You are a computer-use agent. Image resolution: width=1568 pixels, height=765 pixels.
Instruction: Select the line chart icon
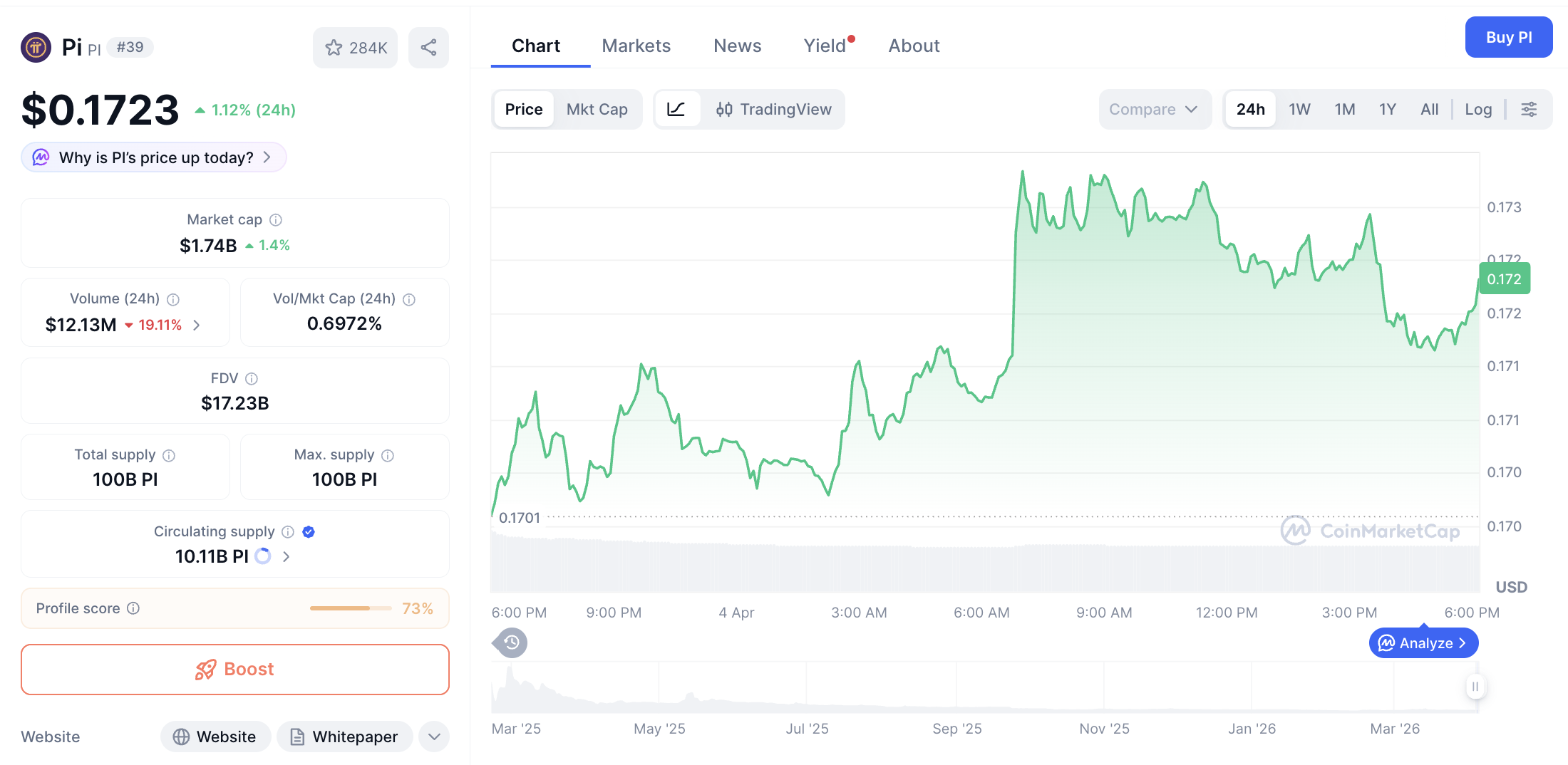pos(676,109)
